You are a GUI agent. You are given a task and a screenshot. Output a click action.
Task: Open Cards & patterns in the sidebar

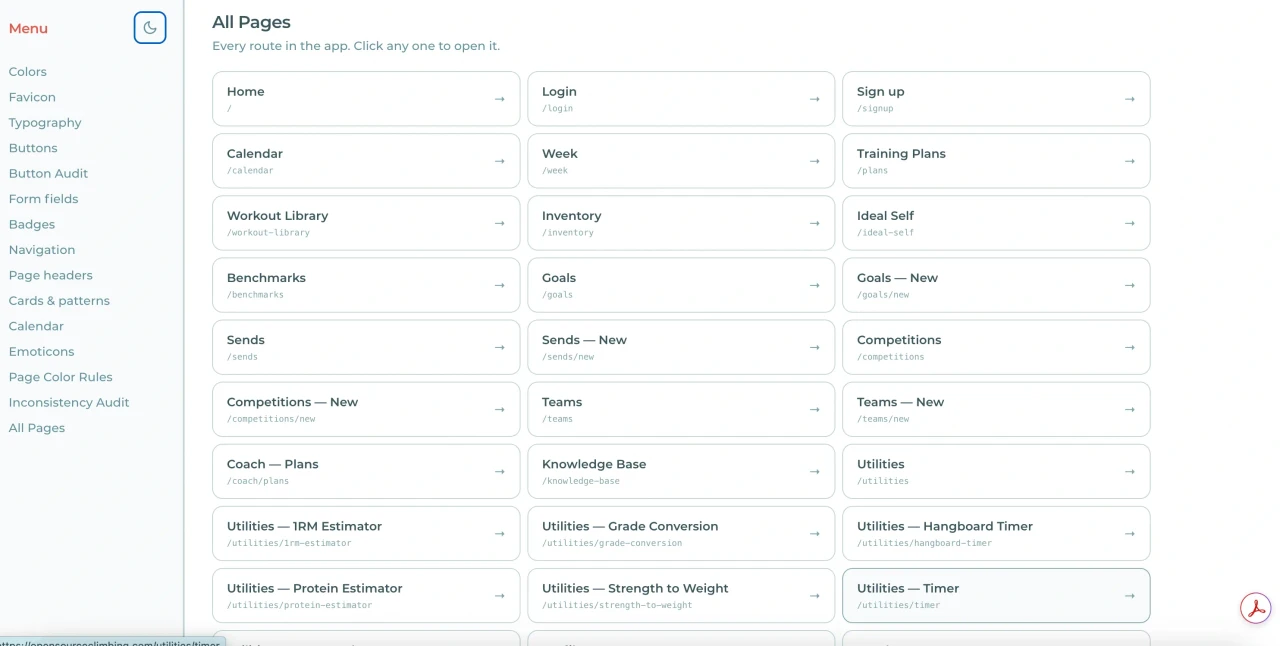click(x=59, y=301)
